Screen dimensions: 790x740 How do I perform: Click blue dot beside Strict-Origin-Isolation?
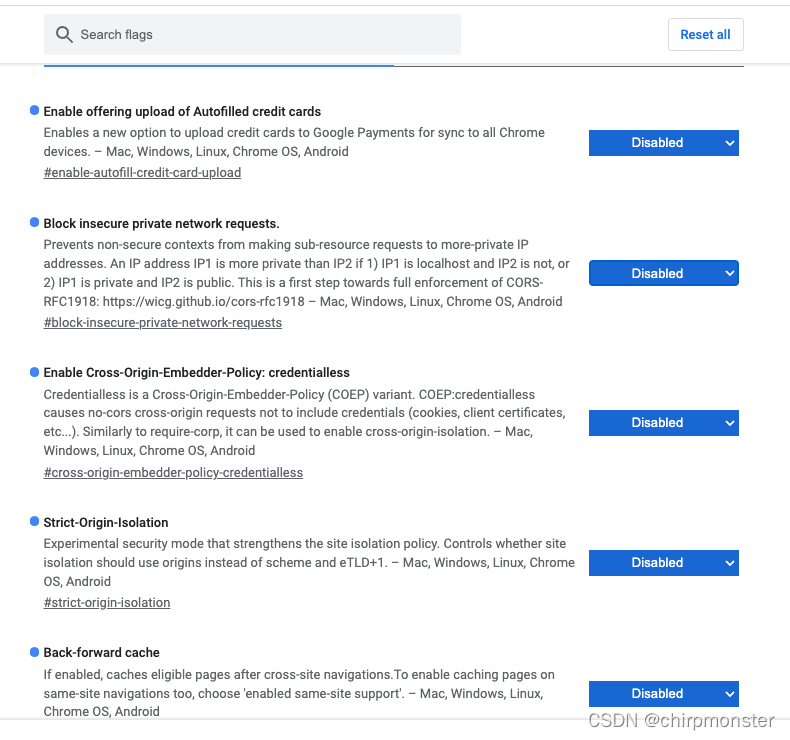point(34,521)
